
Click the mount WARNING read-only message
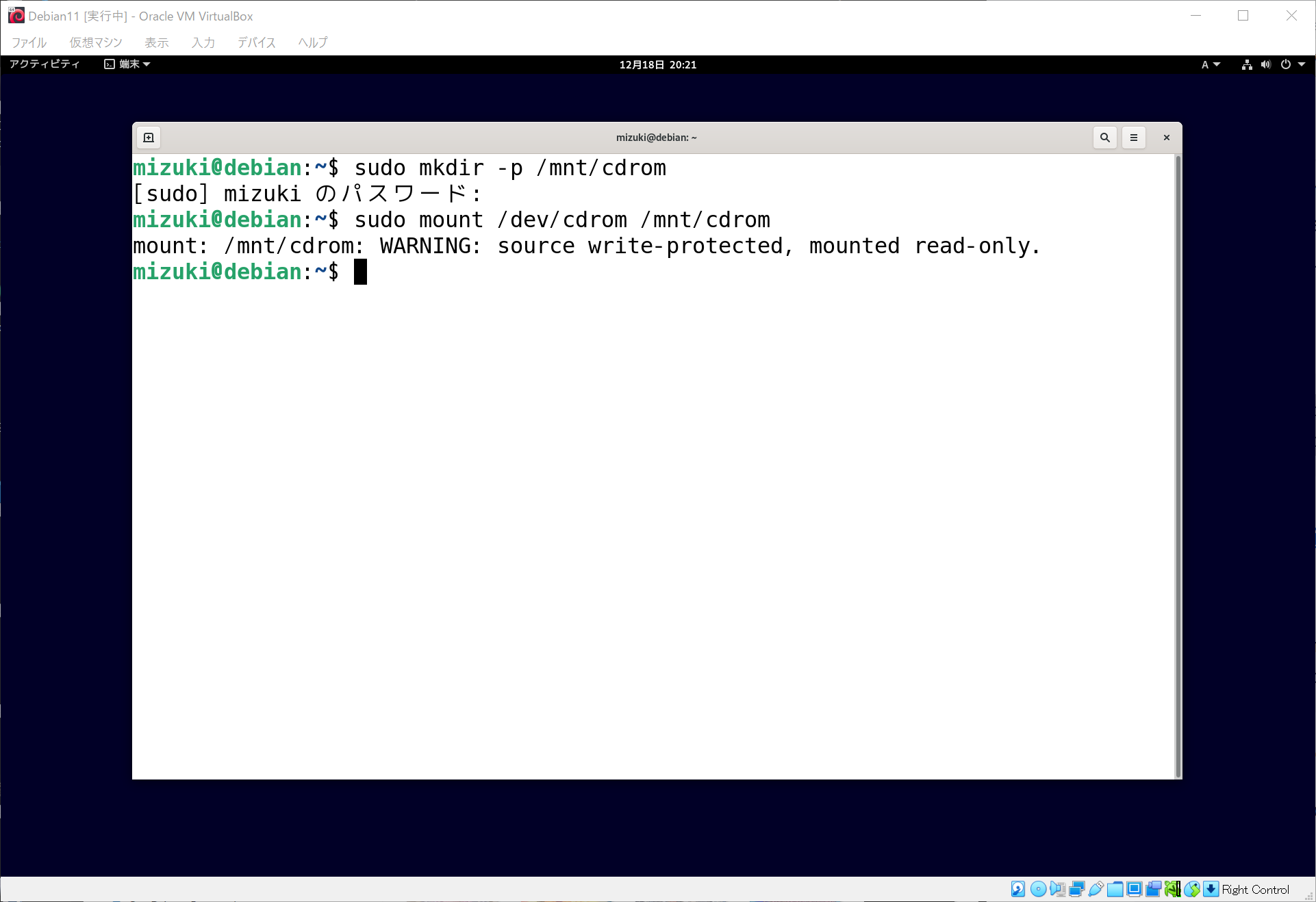click(587, 246)
